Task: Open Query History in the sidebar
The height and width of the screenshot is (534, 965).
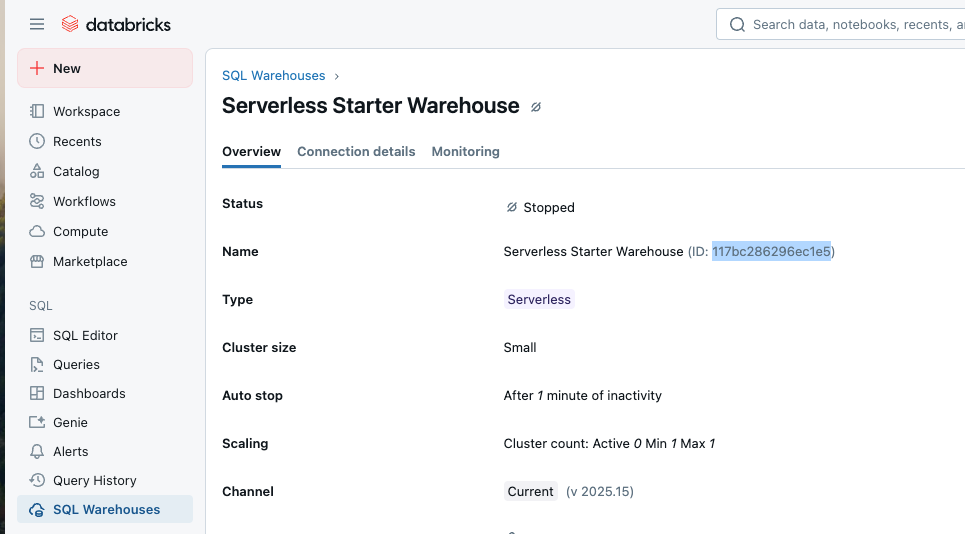Action: [x=105, y=480]
